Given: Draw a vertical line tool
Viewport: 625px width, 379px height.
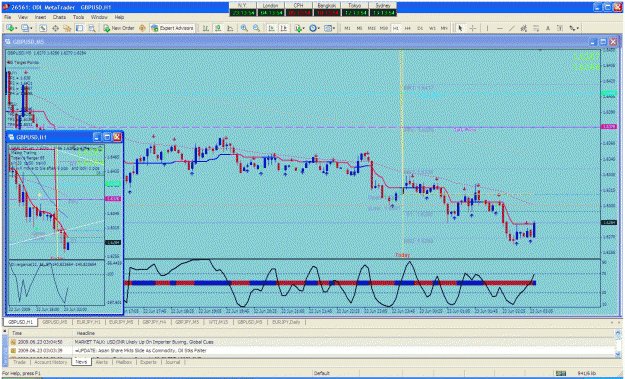Looking at the screenshot, I should pyautogui.click(x=487, y=28).
